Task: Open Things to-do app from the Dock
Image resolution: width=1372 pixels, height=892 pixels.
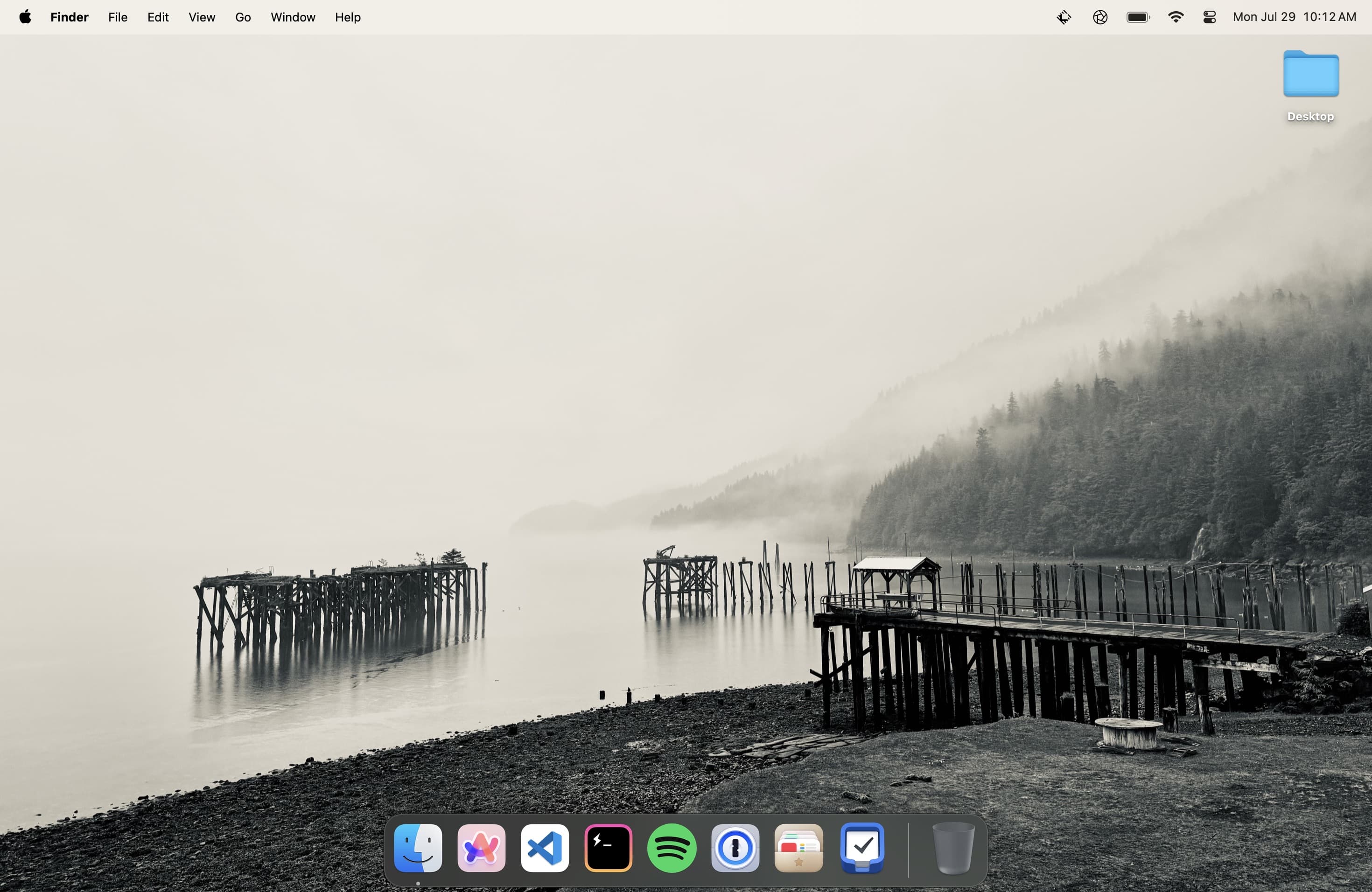Action: pyautogui.click(x=862, y=847)
